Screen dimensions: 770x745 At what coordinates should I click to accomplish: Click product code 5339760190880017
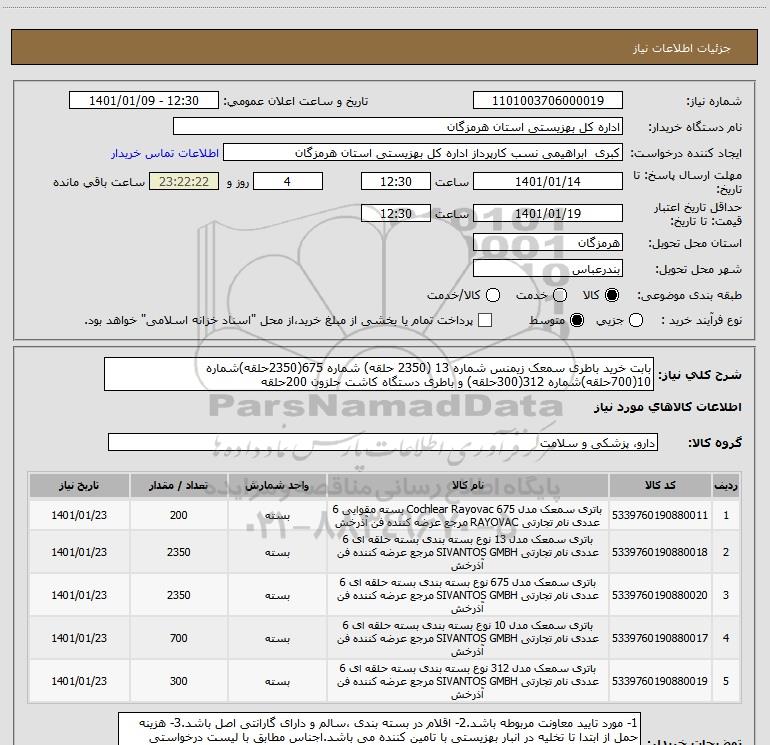coord(660,638)
